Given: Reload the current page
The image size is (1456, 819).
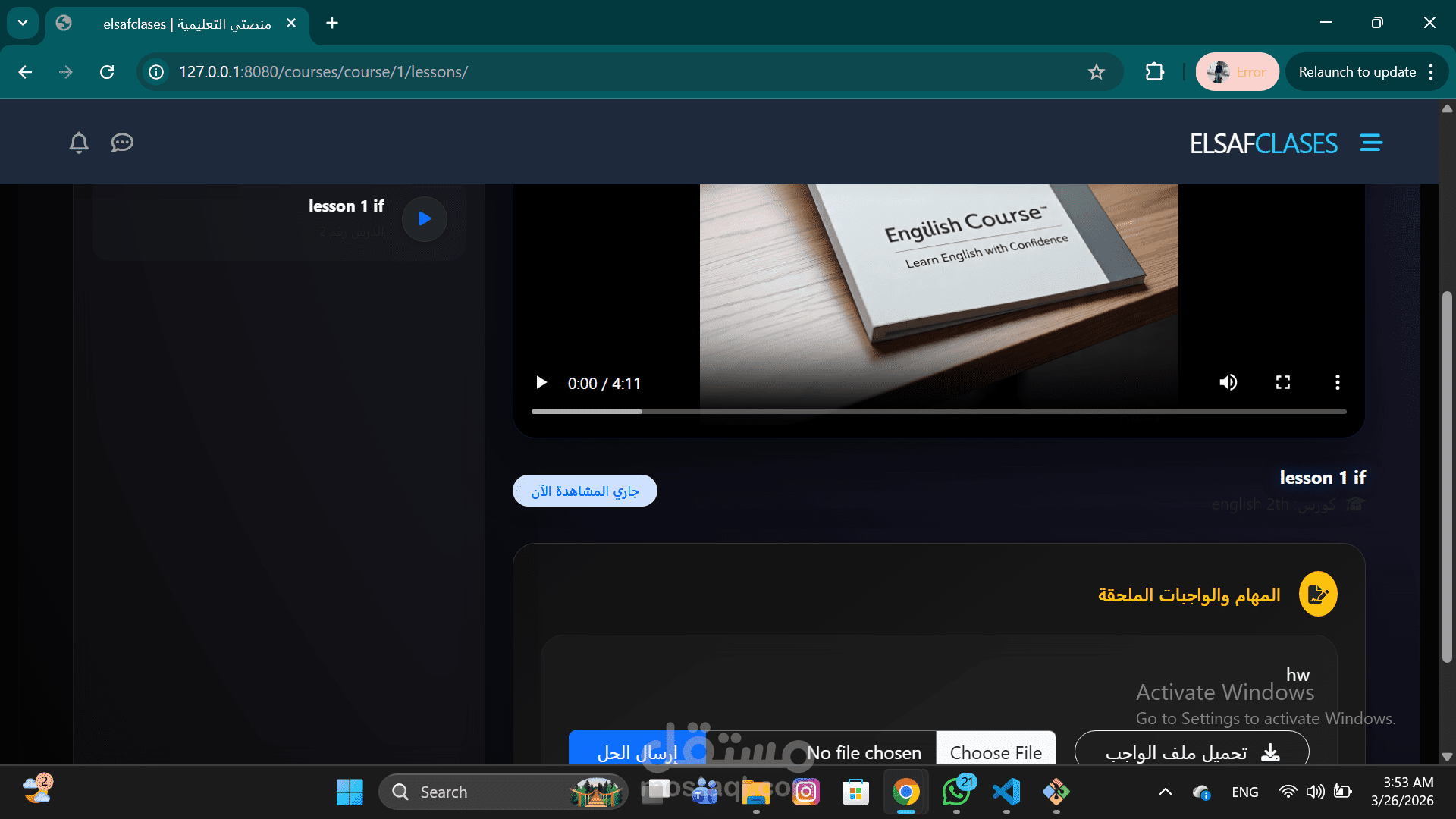Looking at the screenshot, I should pyautogui.click(x=107, y=72).
